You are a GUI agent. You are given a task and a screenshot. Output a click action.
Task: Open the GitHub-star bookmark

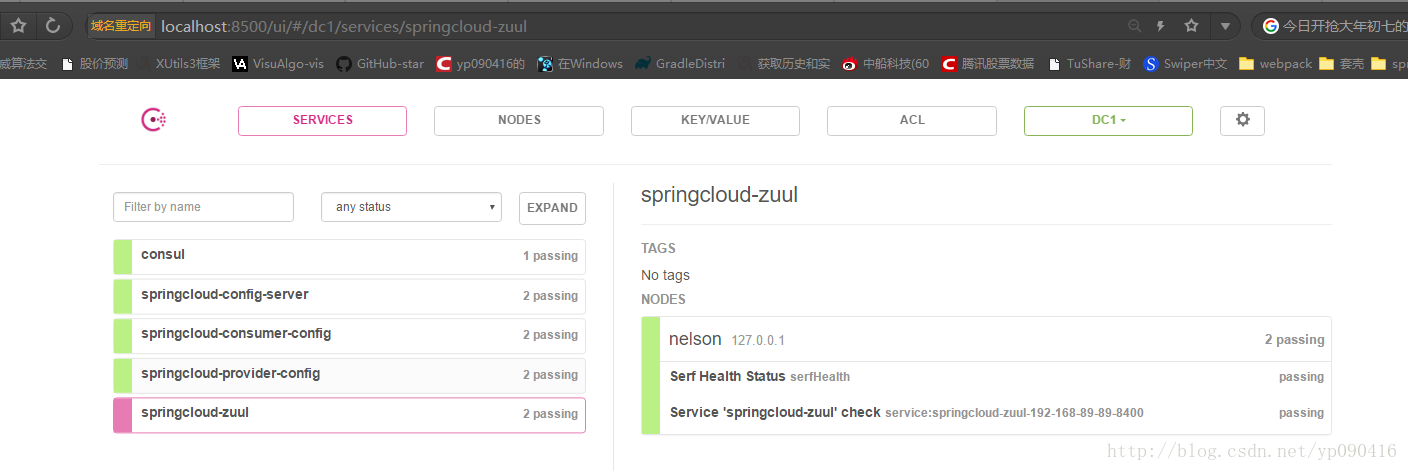click(x=380, y=64)
